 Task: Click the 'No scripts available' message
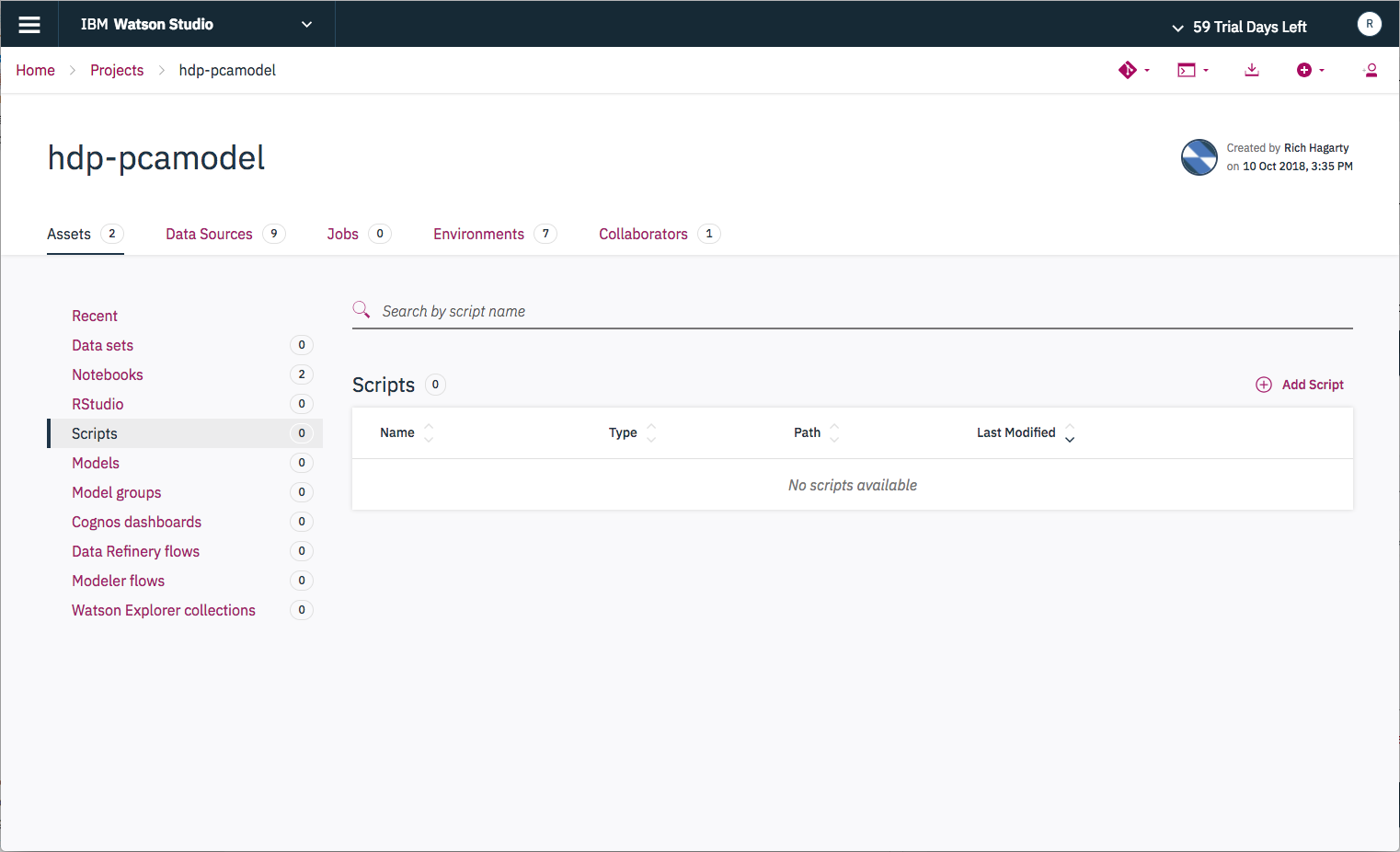853,485
